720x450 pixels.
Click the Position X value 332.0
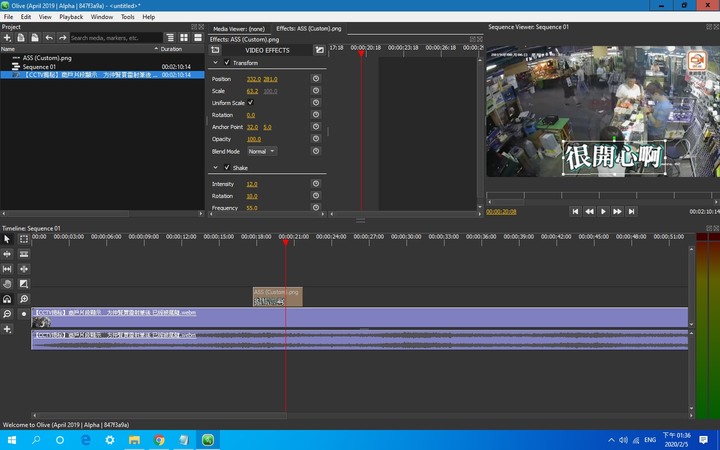point(253,79)
